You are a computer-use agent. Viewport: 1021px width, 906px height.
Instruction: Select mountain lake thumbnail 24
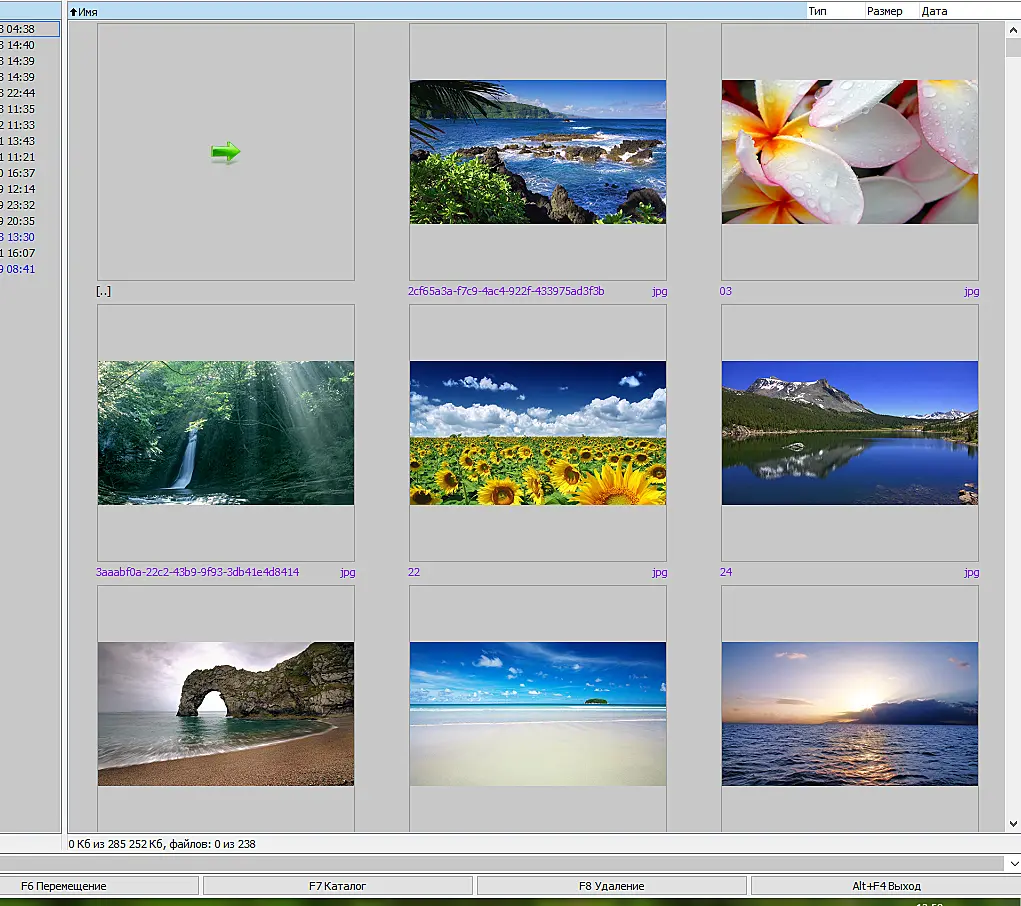tap(850, 433)
